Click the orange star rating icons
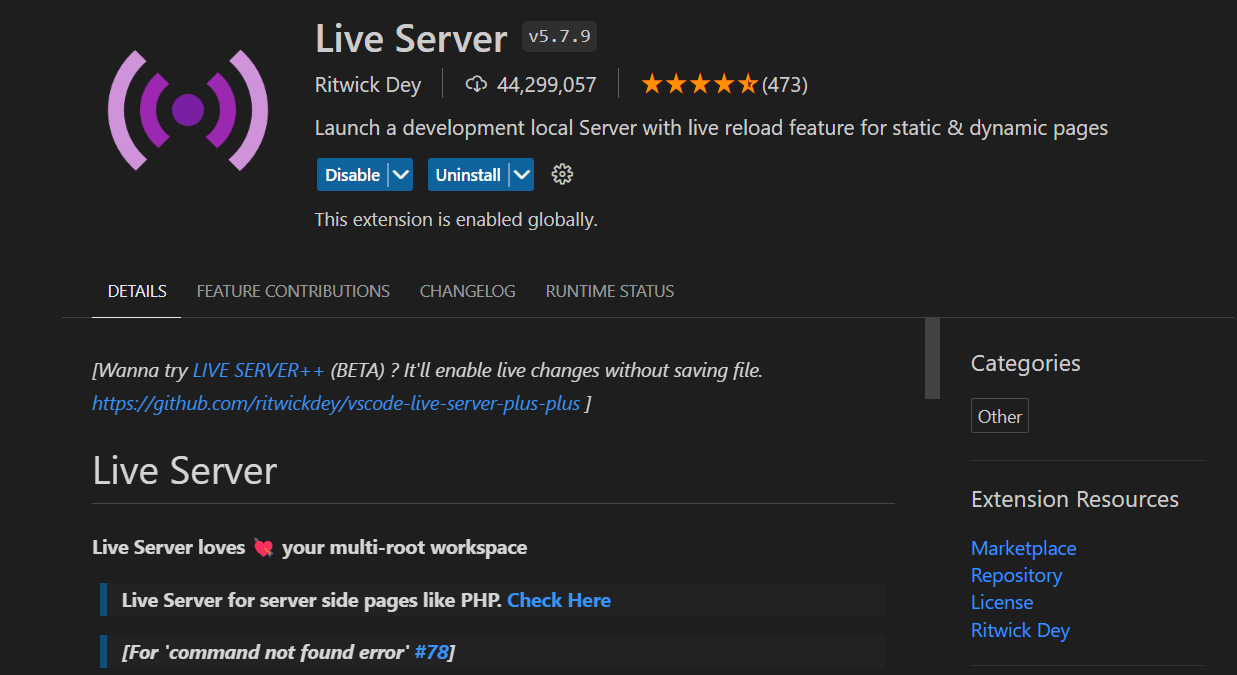1237x675 pixels. pyautogui.click(x=699, y=85)
